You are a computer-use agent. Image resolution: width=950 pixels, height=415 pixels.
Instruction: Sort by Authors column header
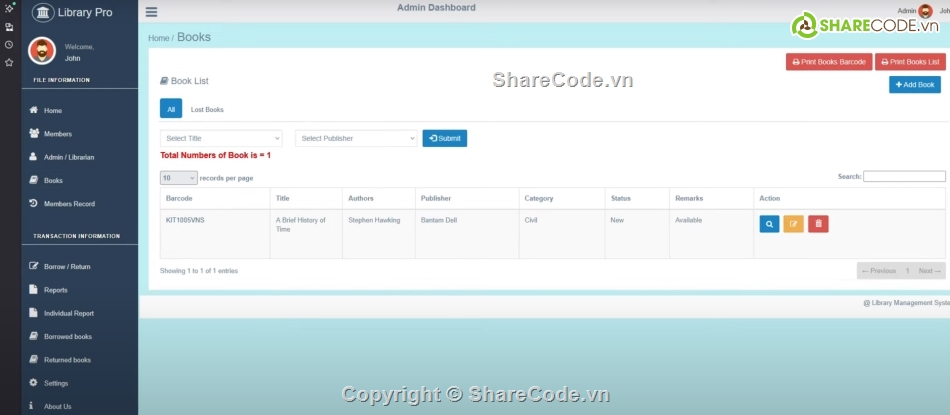[x=379, y=199]
